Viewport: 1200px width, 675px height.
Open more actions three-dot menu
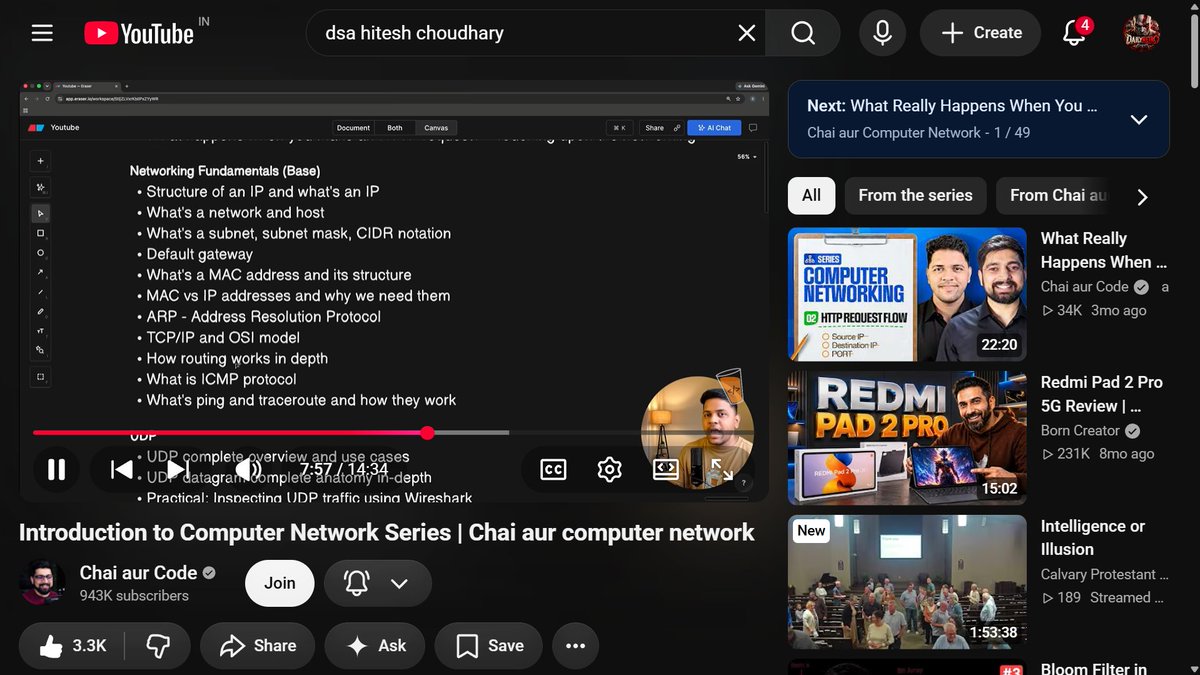point(575,646)
